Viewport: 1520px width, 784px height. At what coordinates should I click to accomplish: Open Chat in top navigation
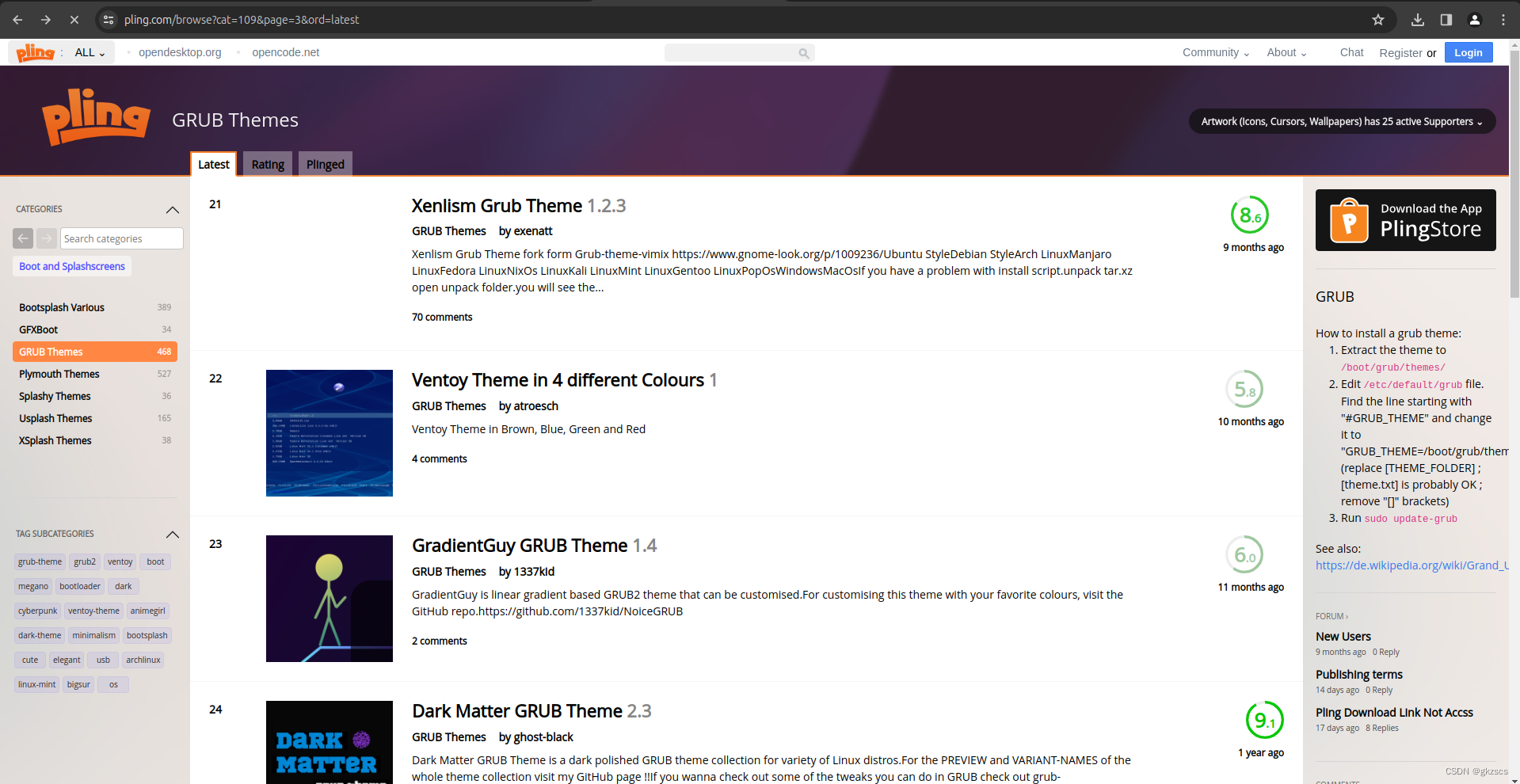coord(1351,52)
